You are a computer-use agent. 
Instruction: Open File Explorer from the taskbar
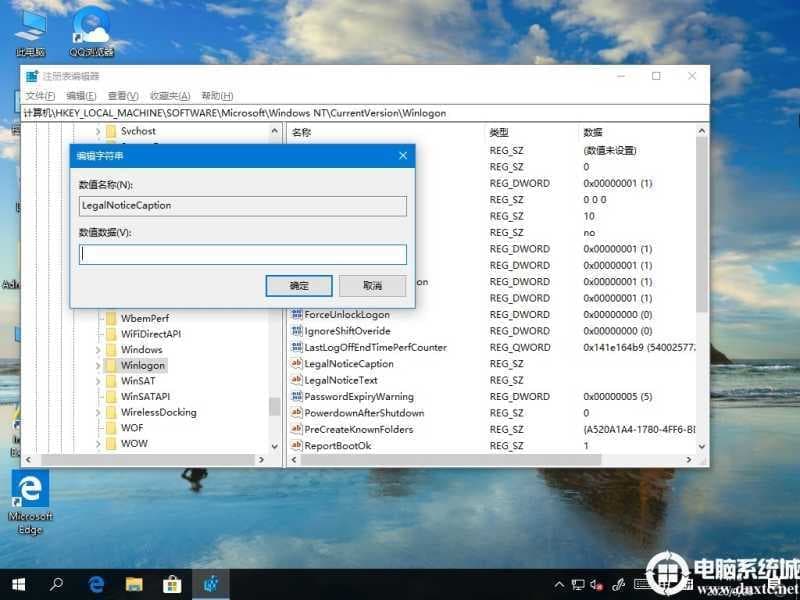pyautogui.click(x=134, y=584)
